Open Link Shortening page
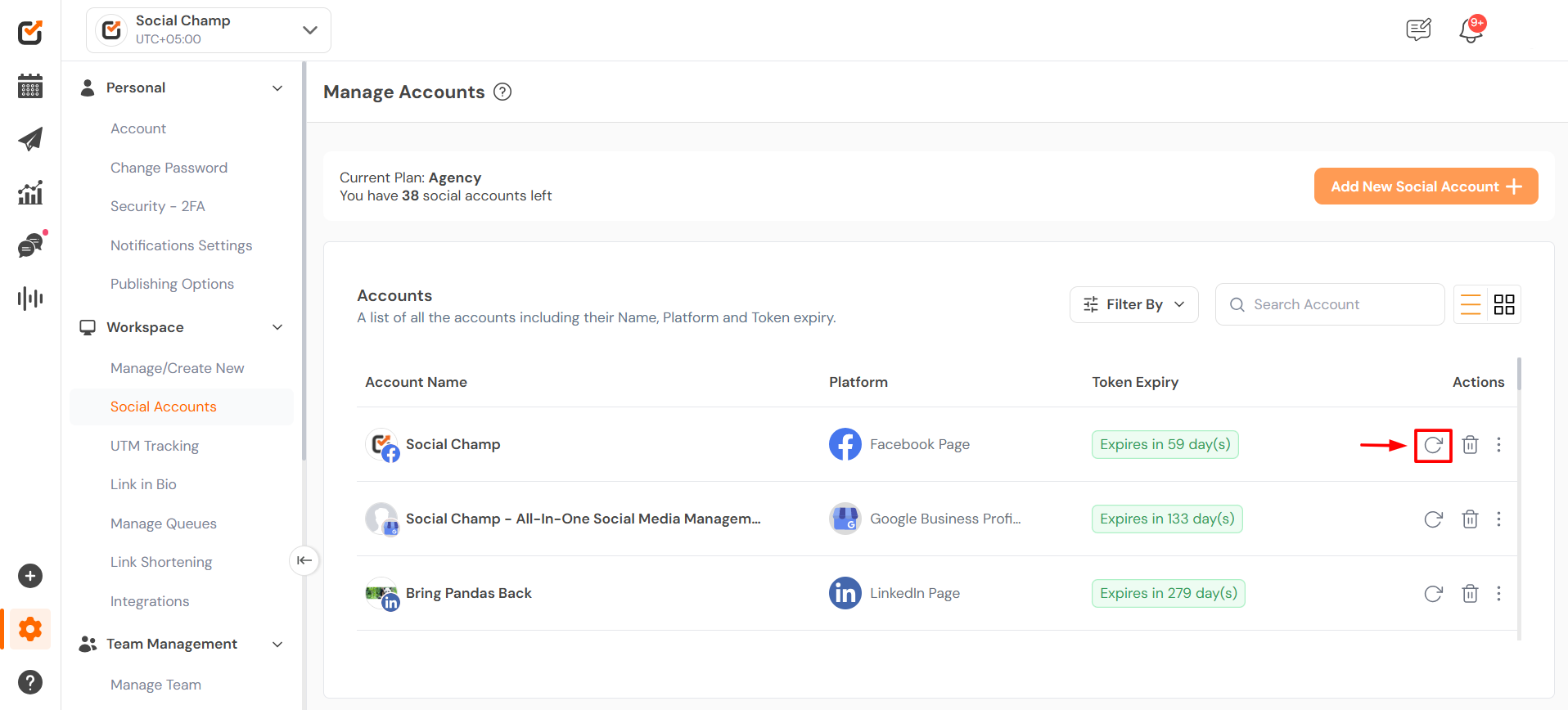1568x710 pixels. click(x=161, y=562)
